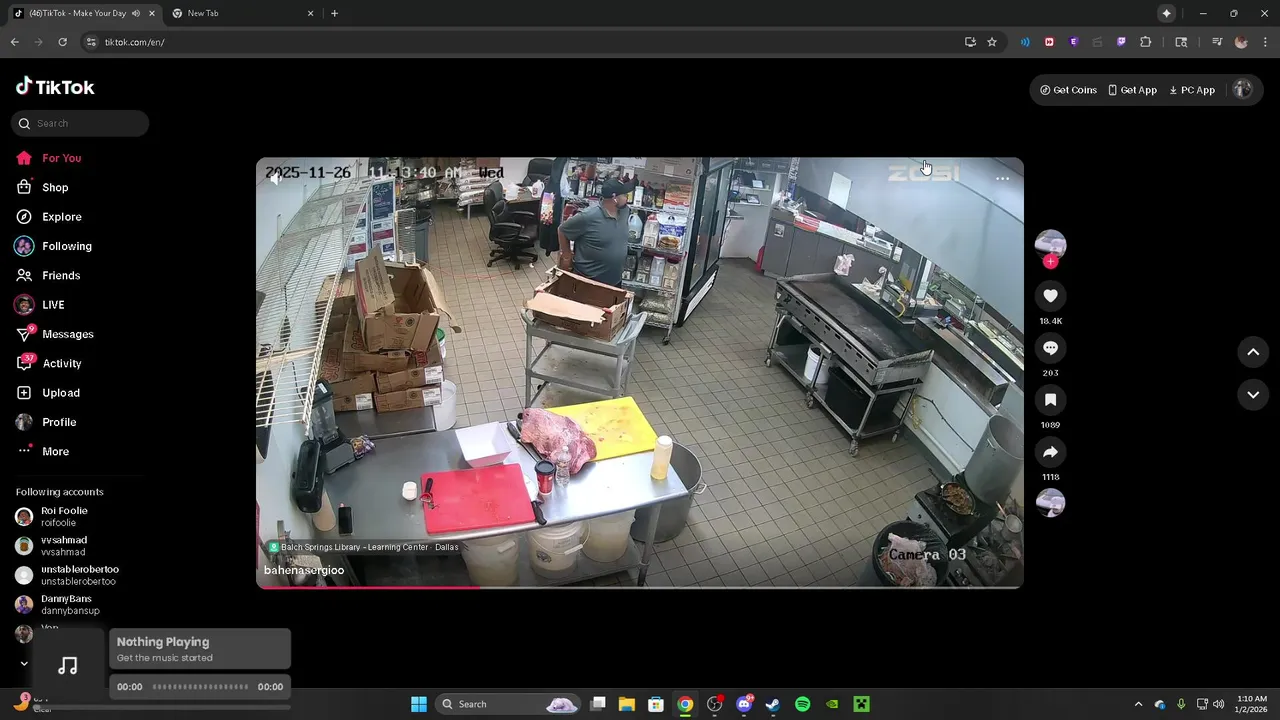Viewport: 1280px width, 720px height.
Task: Open the account avatar menu at top right
Action: pos(1242,89)
